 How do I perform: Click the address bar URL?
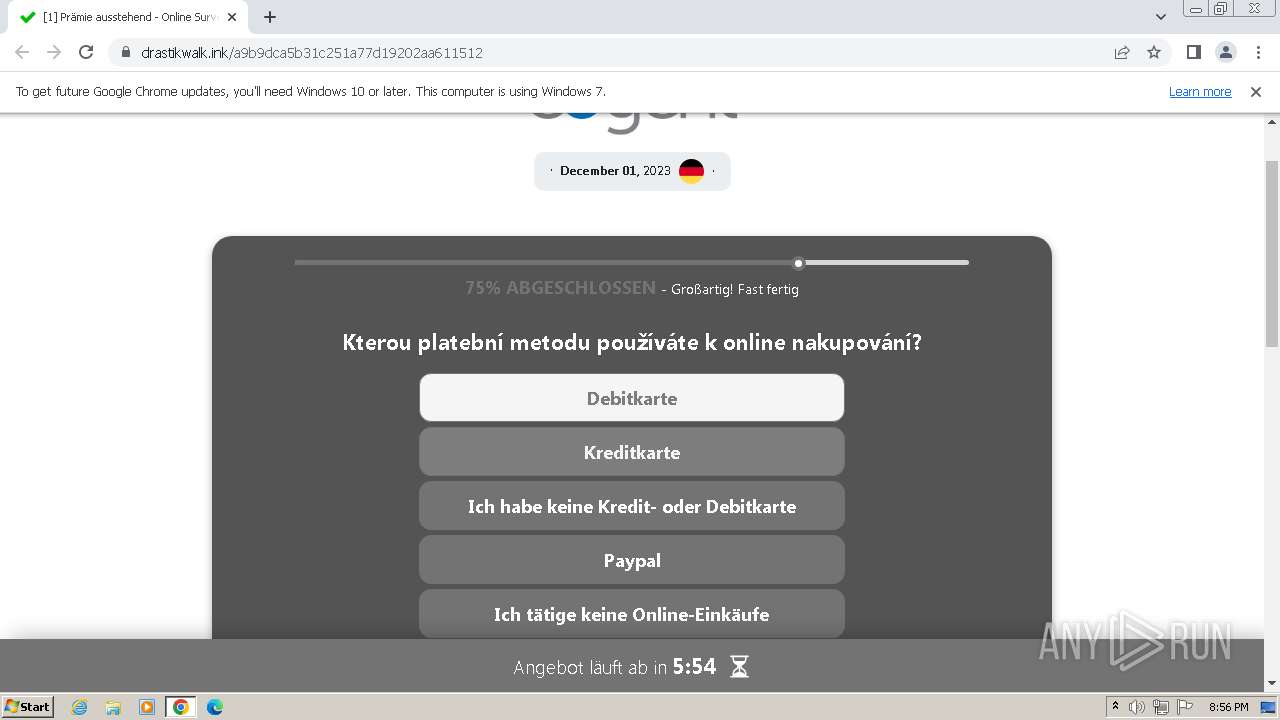(312, 53)
